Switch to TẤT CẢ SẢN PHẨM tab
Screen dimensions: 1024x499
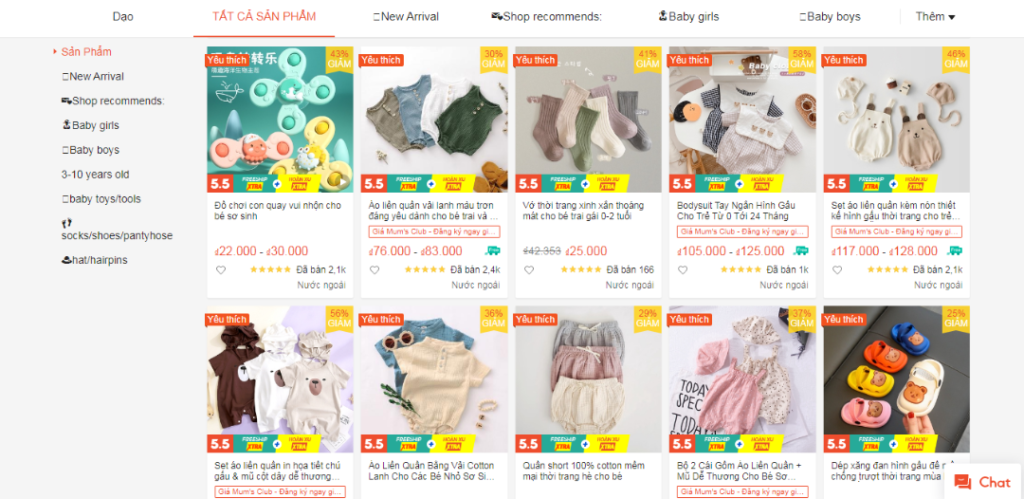(264, 17)
